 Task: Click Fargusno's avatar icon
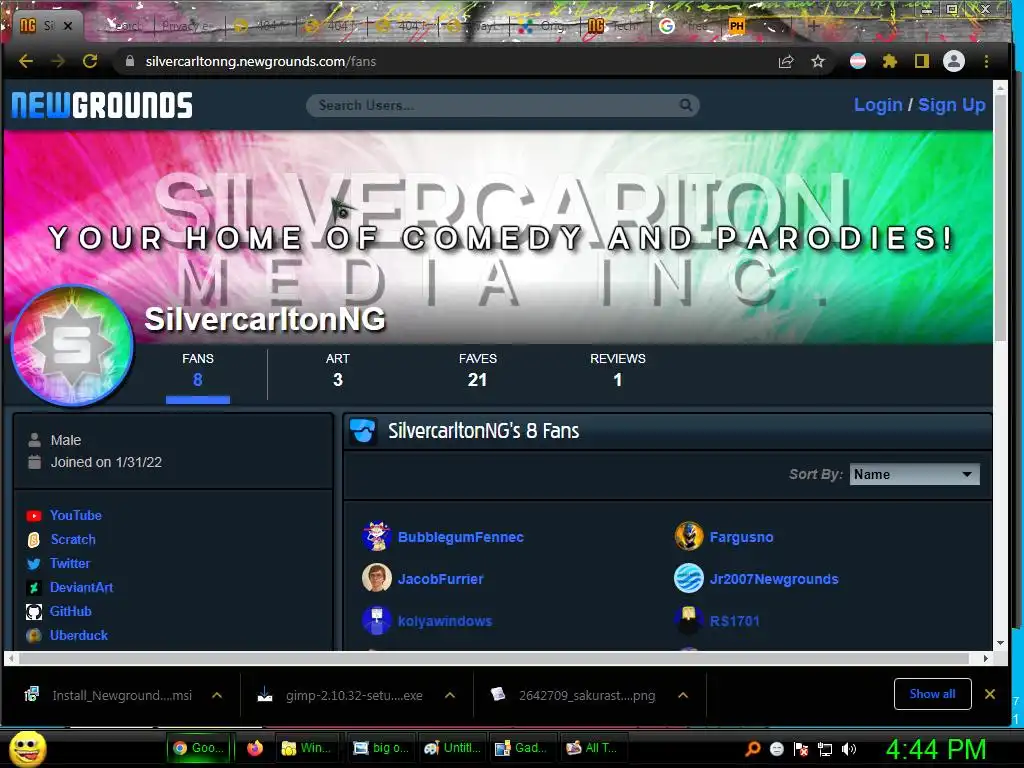[689, 536]
